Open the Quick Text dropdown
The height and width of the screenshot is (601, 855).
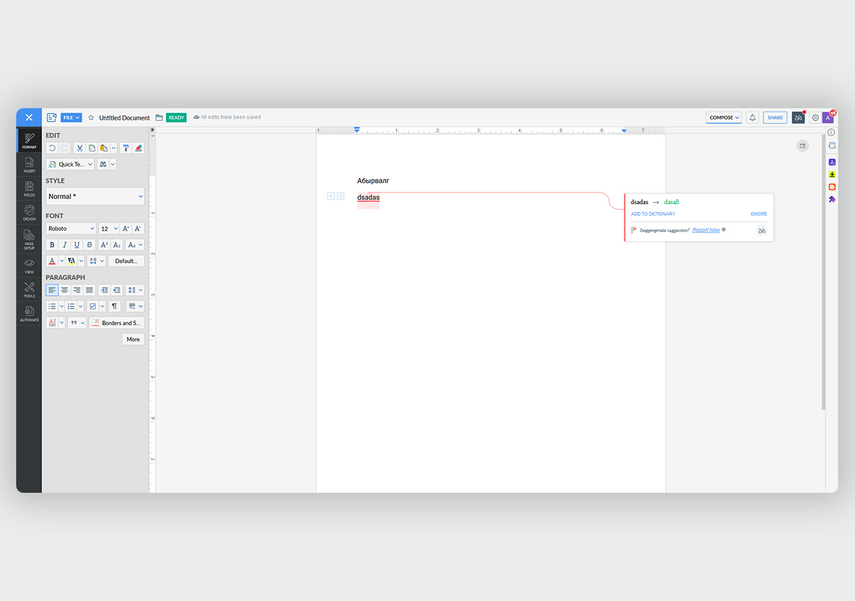pyautogui.click(x=70, y=164)
